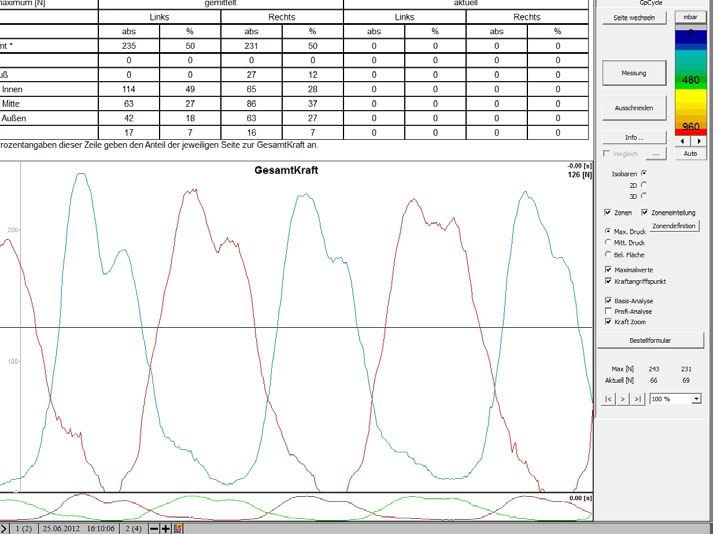Jump to last frame with >| button
This screenshot has height=534, width=713.
pos(637,398)
